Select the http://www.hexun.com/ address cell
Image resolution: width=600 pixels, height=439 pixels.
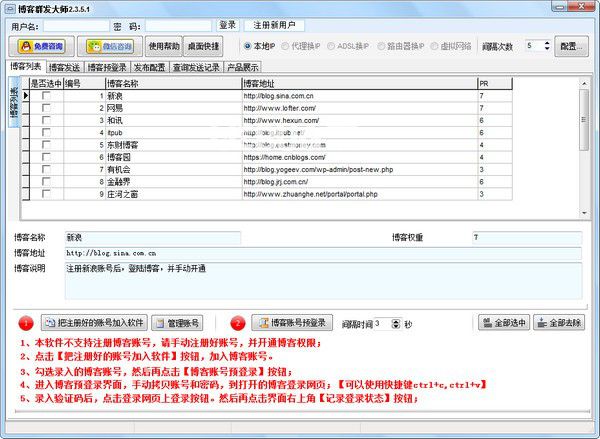point(360,120)
